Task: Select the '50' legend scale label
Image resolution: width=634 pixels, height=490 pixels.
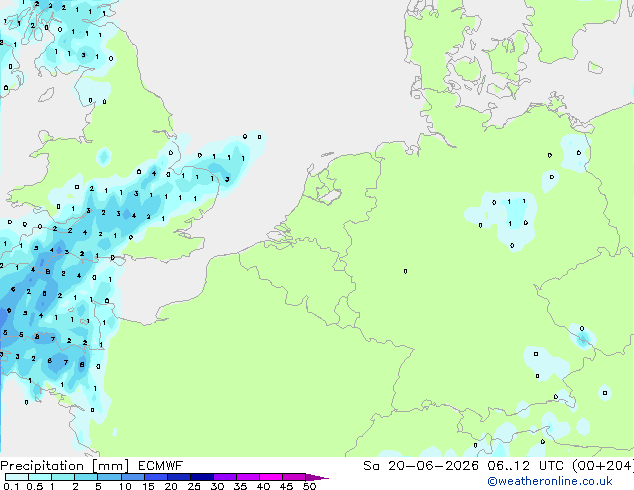Action: pyautogui.click(x=309, y=486)
